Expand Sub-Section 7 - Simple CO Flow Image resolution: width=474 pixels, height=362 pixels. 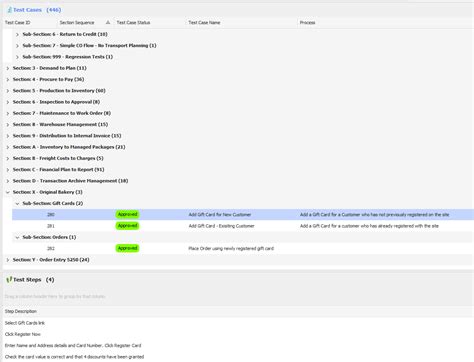tap(17, 46)
